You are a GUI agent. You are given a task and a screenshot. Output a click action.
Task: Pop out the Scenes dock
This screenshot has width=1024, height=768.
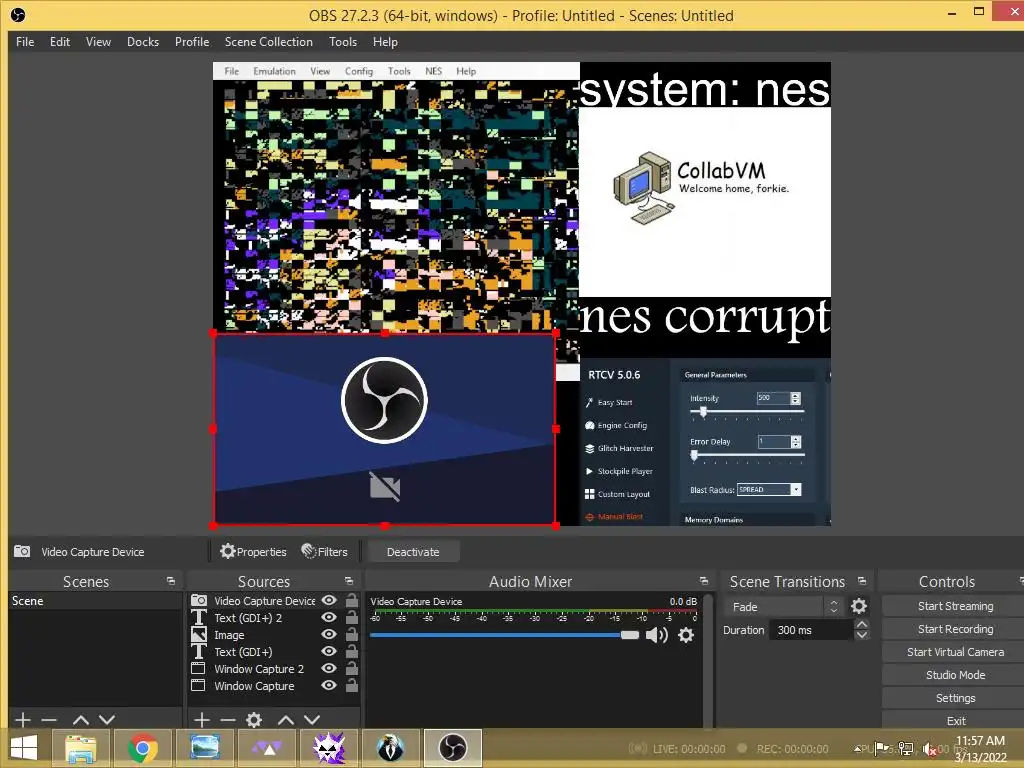(171, 581)
